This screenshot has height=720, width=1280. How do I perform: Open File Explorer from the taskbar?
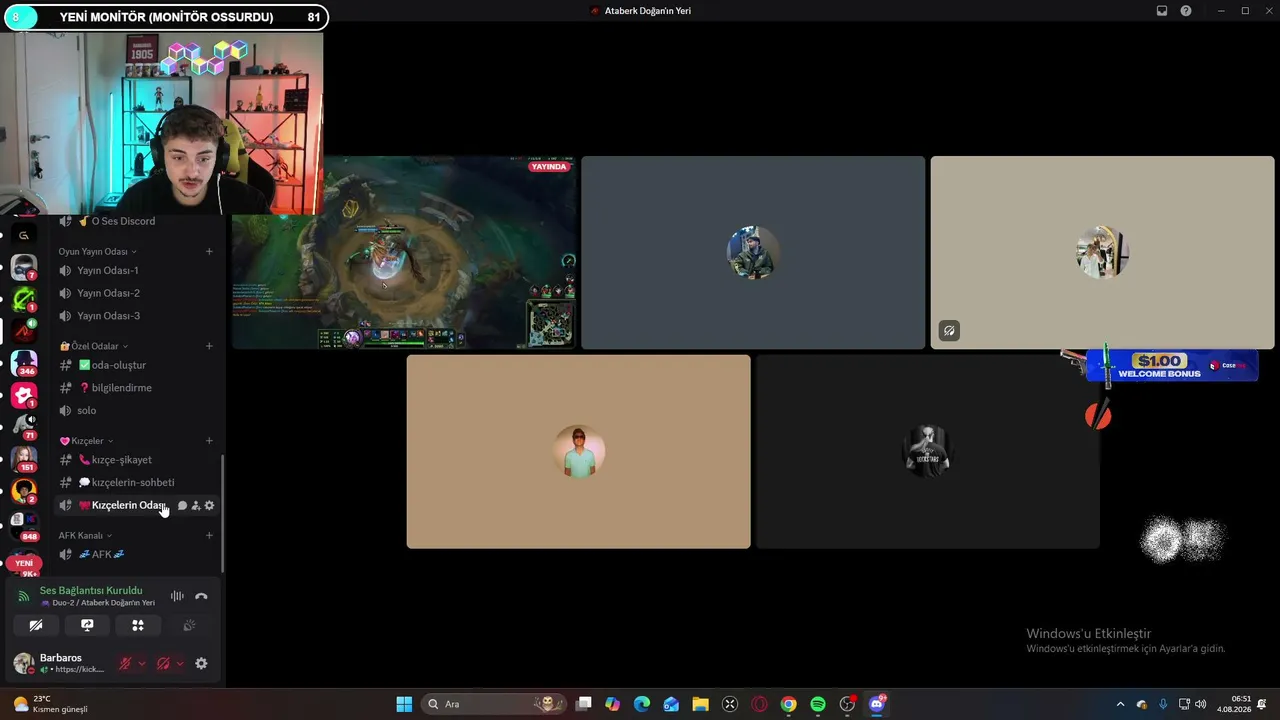coord(700,704)
